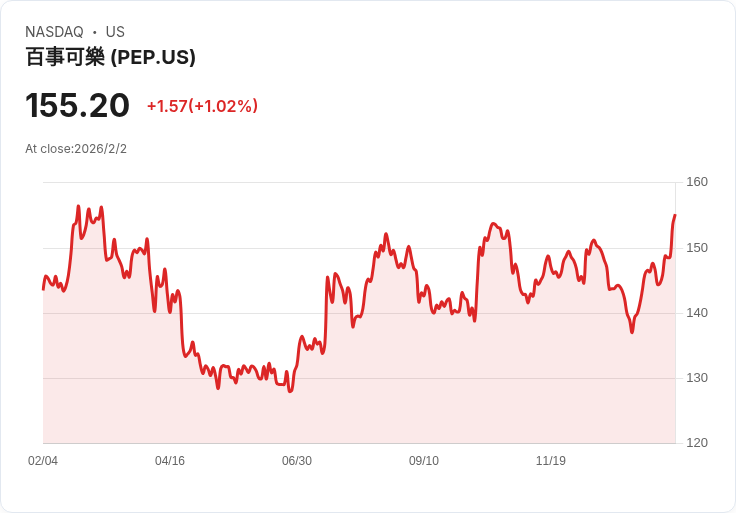The image size is (736, 513).
Task: Click the 百事可樂 (PEP.US) stock title
Action: tap(110, 58)
